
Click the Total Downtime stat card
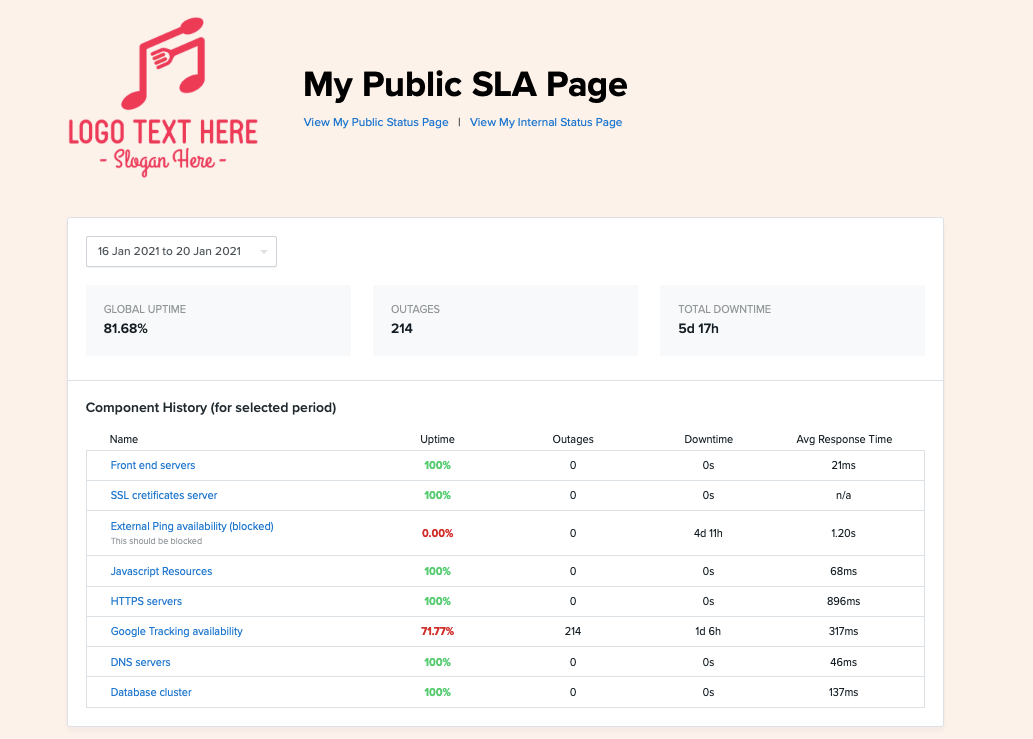(792, 320)
